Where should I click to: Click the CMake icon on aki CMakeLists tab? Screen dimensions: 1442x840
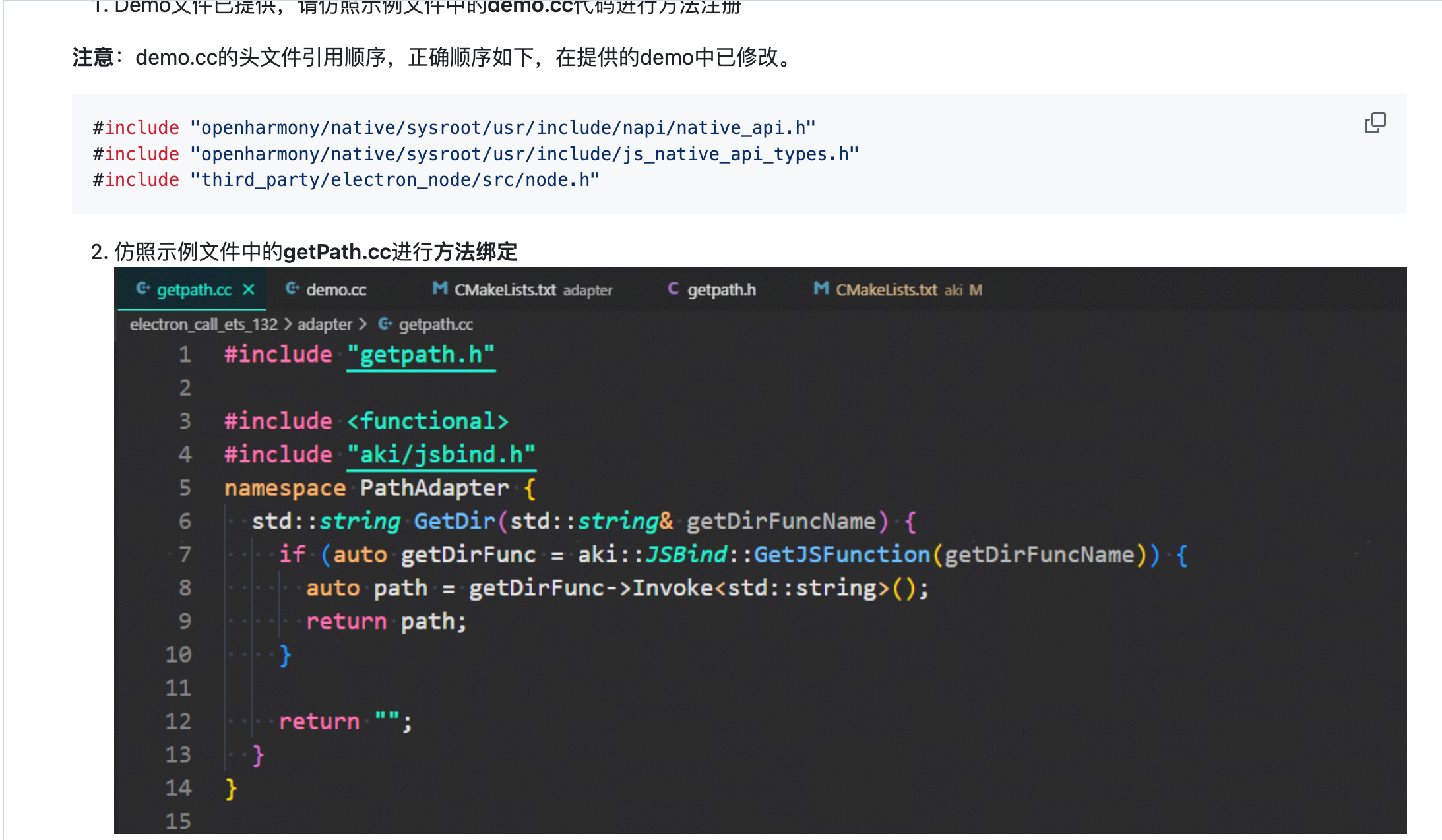point(821,289)
